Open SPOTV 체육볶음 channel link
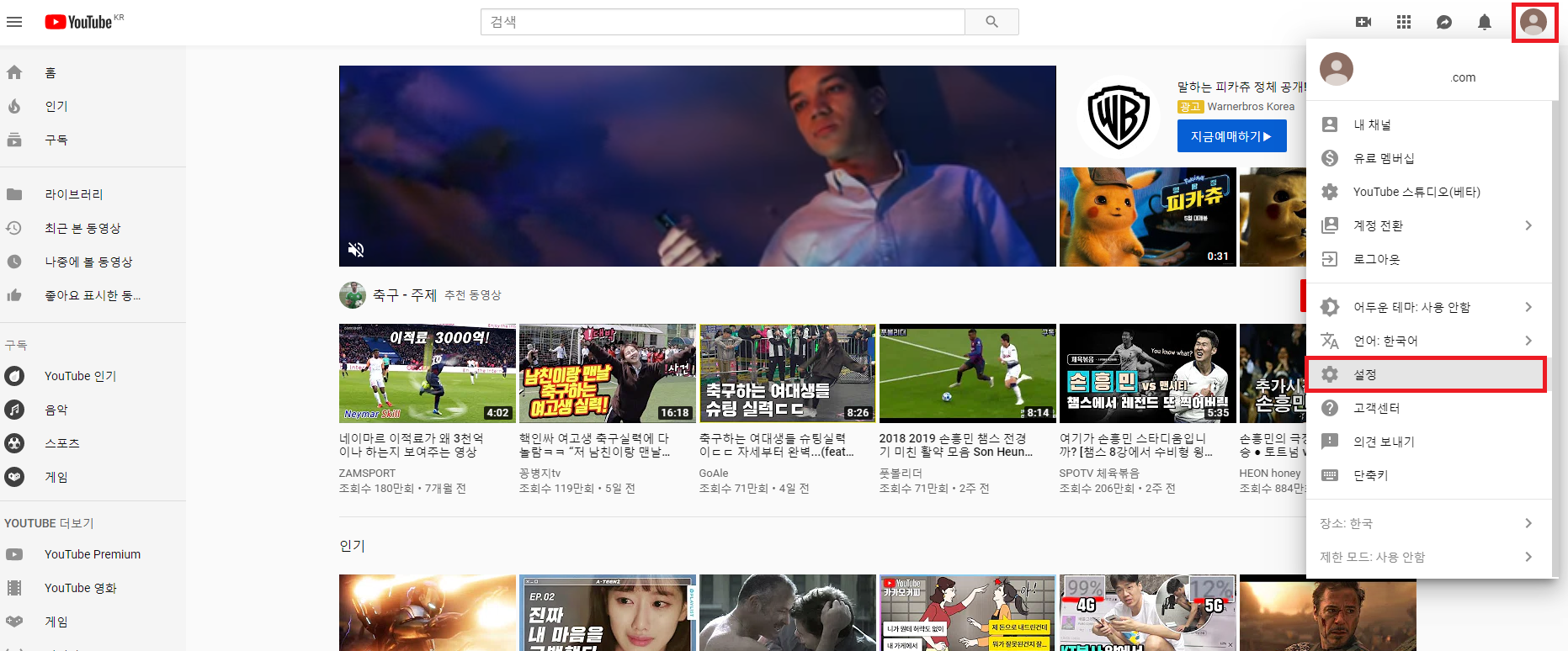 [x=1099, y=474]
